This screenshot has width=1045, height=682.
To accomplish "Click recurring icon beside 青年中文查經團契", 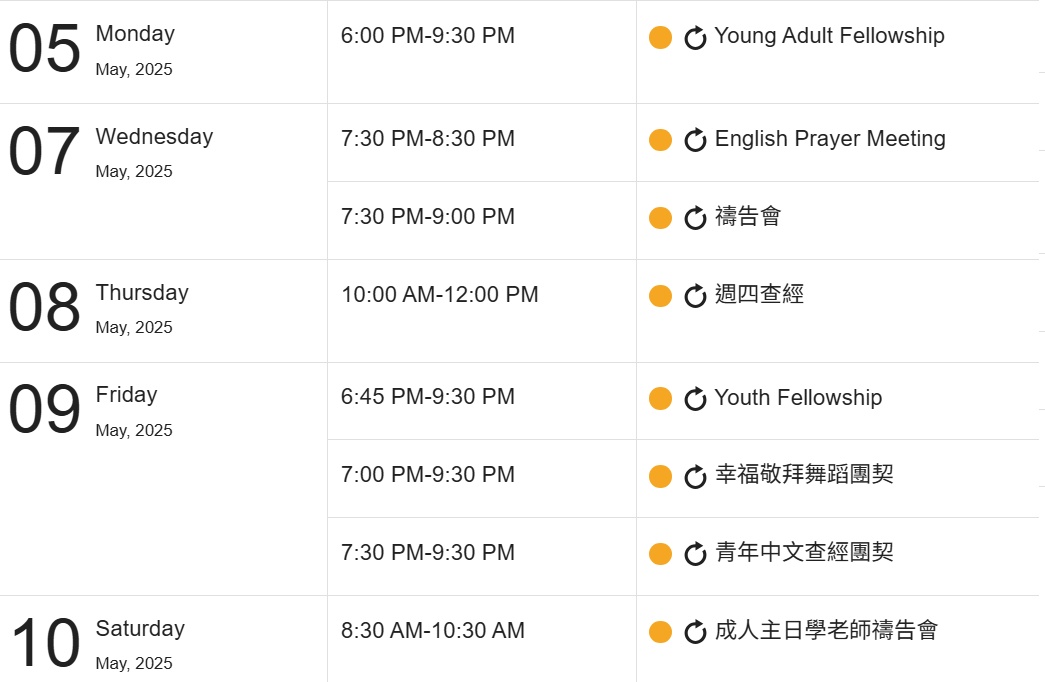I will coord(695,554).
